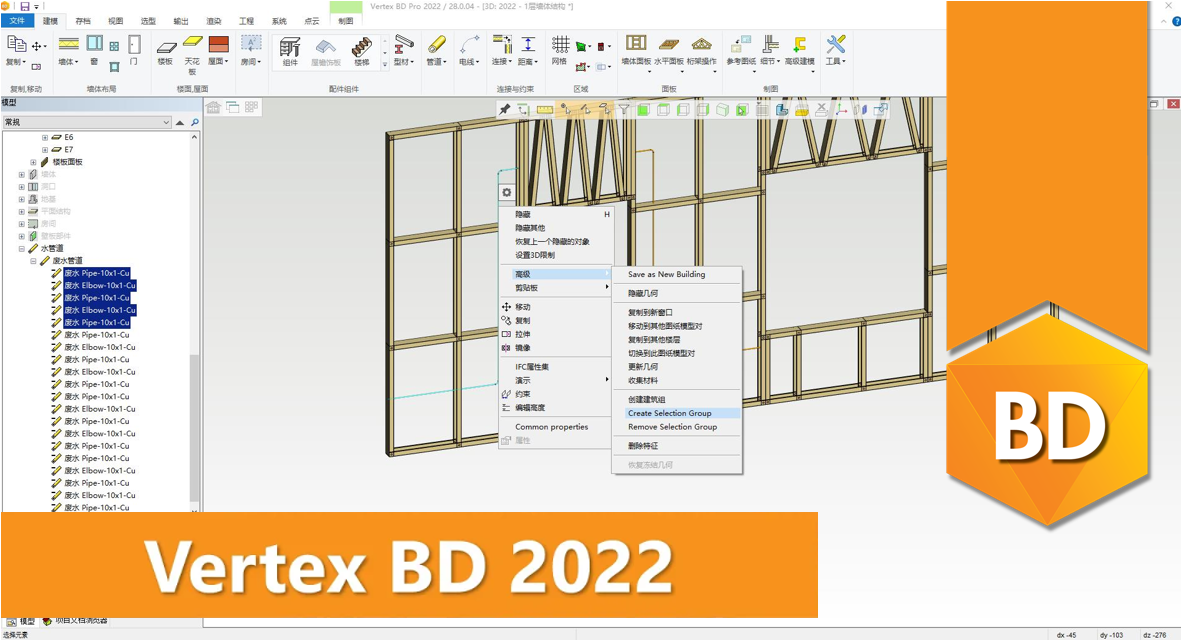Image resolution: width=1182 pixels, height=642 pixels.
Task: Expand the 墙体 node in model tree
Action: [x=22, y=174]
